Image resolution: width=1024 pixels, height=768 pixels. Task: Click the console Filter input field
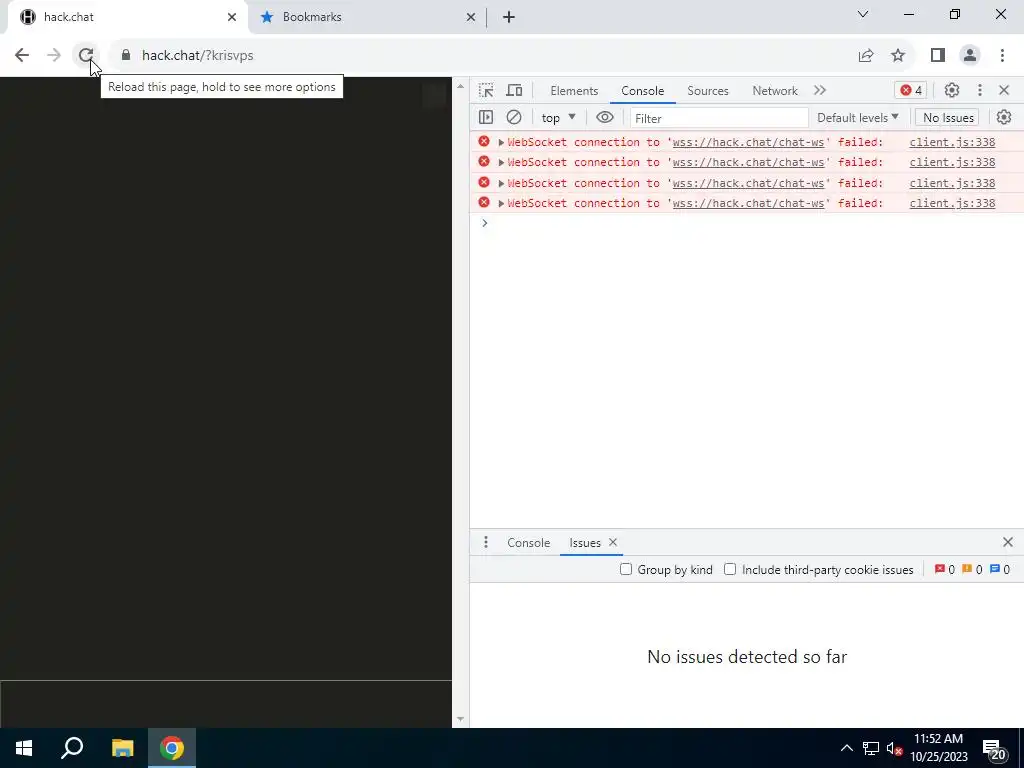[x=719, y=118]
